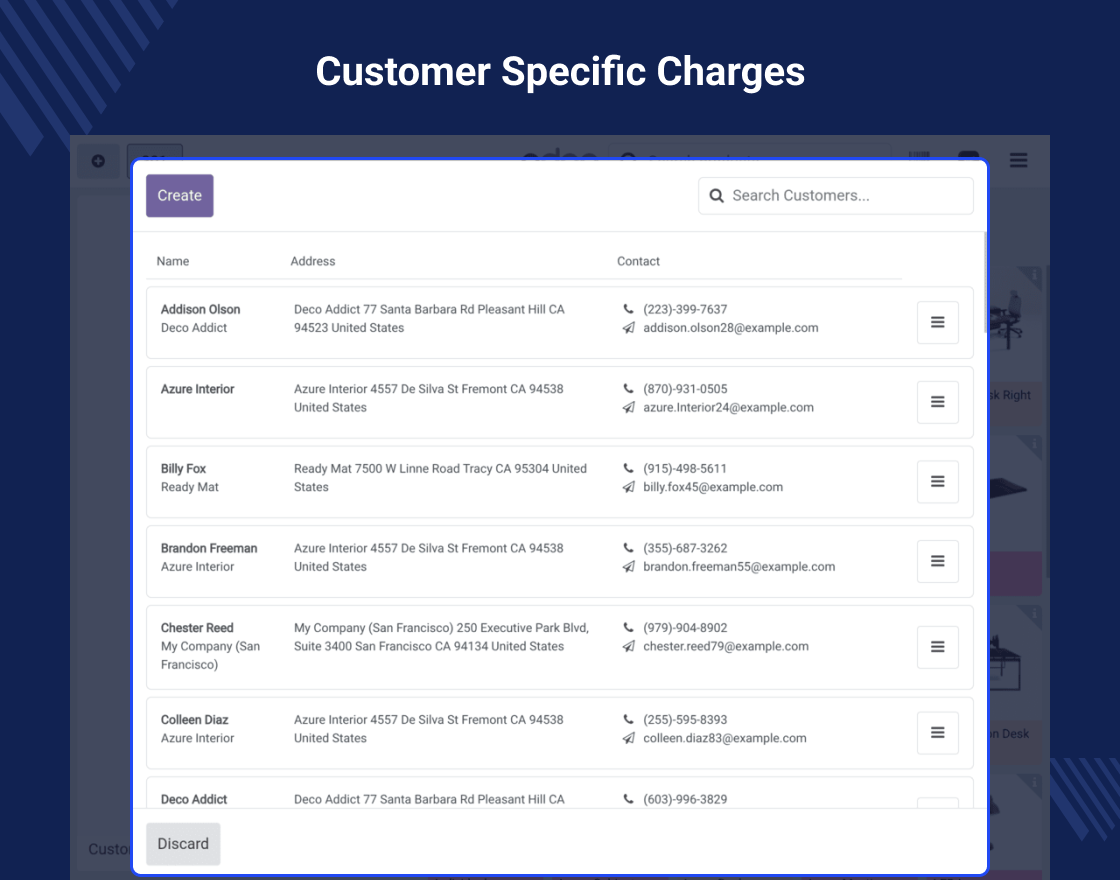Click email icon beside chester.reed79@example.com
Image resolution: width=1120 pixels, height=880 pixels.
628,647
